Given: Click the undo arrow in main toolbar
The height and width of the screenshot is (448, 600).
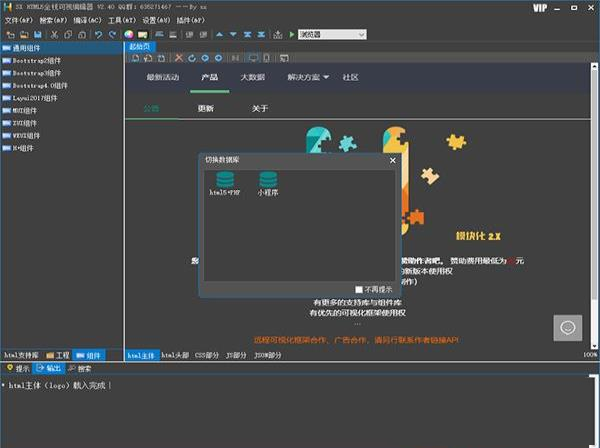Looking at the screenshot, I should (x=98, y=35).
